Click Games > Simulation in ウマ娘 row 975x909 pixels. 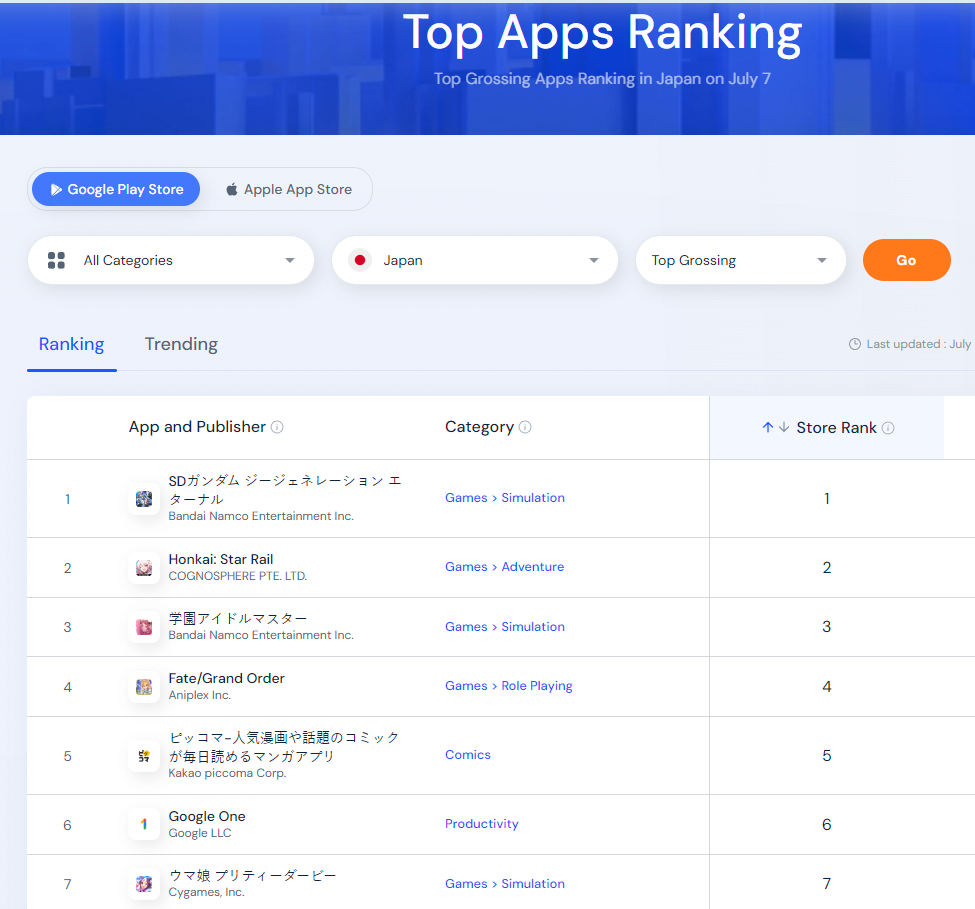tap(505, 884)
